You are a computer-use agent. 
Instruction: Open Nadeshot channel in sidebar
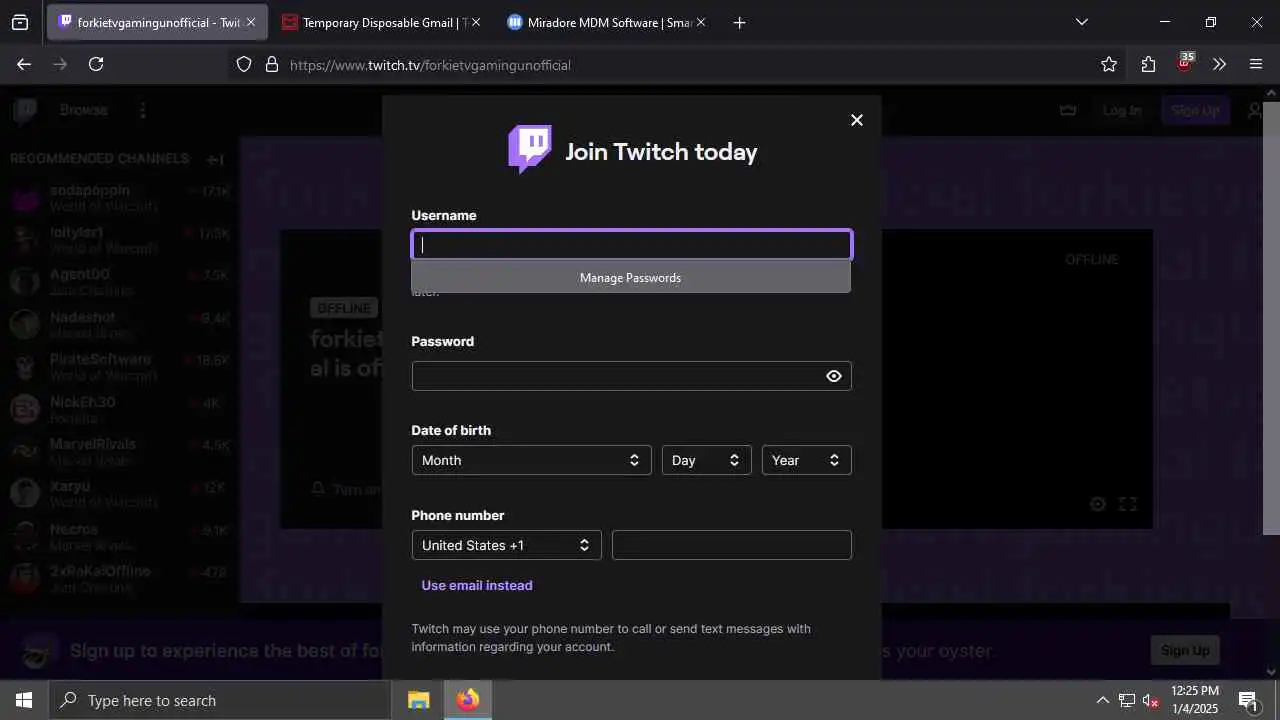tap(120, 324)
